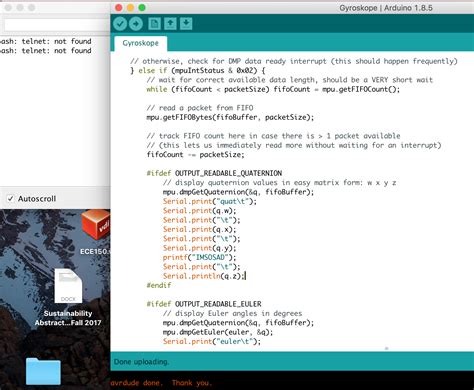
Task: Open a sketch with the up-arrow icon
Action: coord(170,24)
